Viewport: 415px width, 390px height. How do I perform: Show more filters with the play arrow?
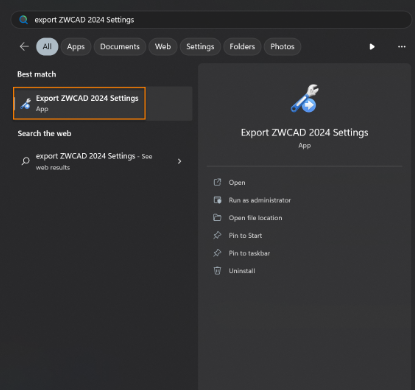tap(372, 47)
